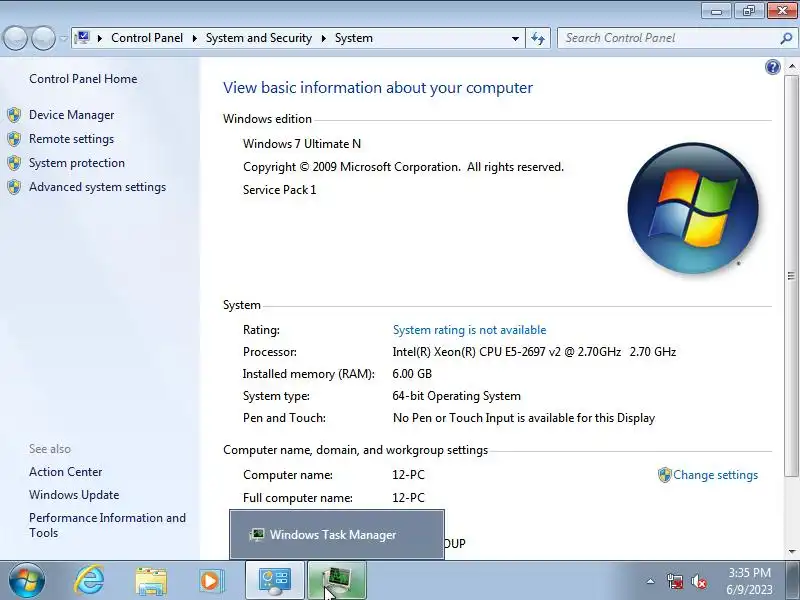This screenshot has height=600, width=800.
Task: Click the Full computer name value 12-PC
Action: coord(408,498)
